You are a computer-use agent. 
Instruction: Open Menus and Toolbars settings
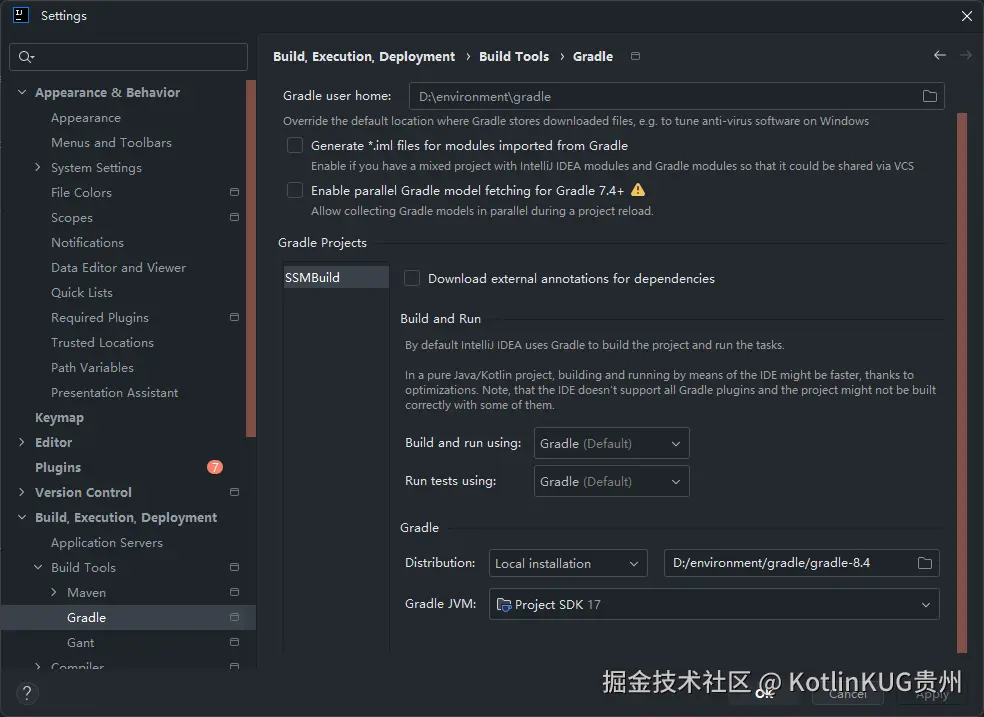coord(111,142)
